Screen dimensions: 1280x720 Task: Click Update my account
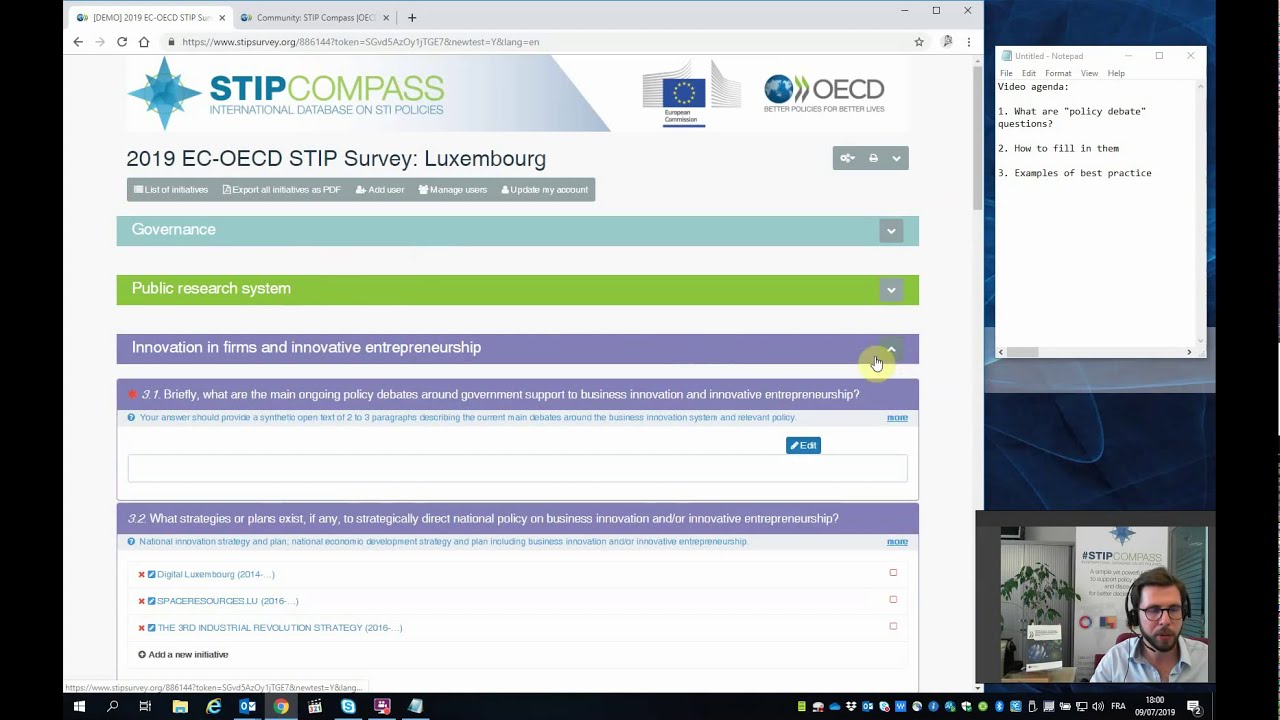[x=544, y=190]
